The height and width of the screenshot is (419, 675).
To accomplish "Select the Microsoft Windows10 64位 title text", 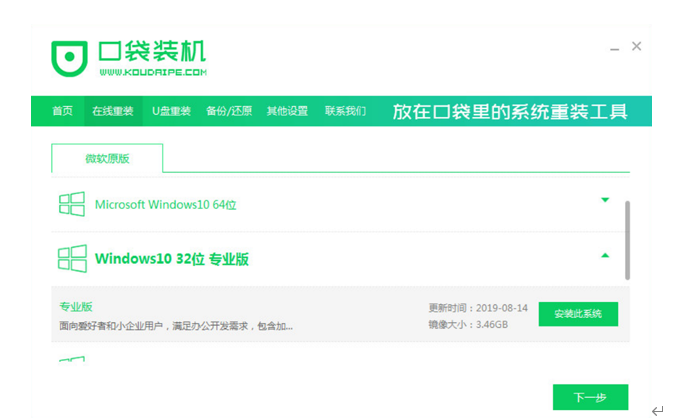I will click(x=166, y=205).
